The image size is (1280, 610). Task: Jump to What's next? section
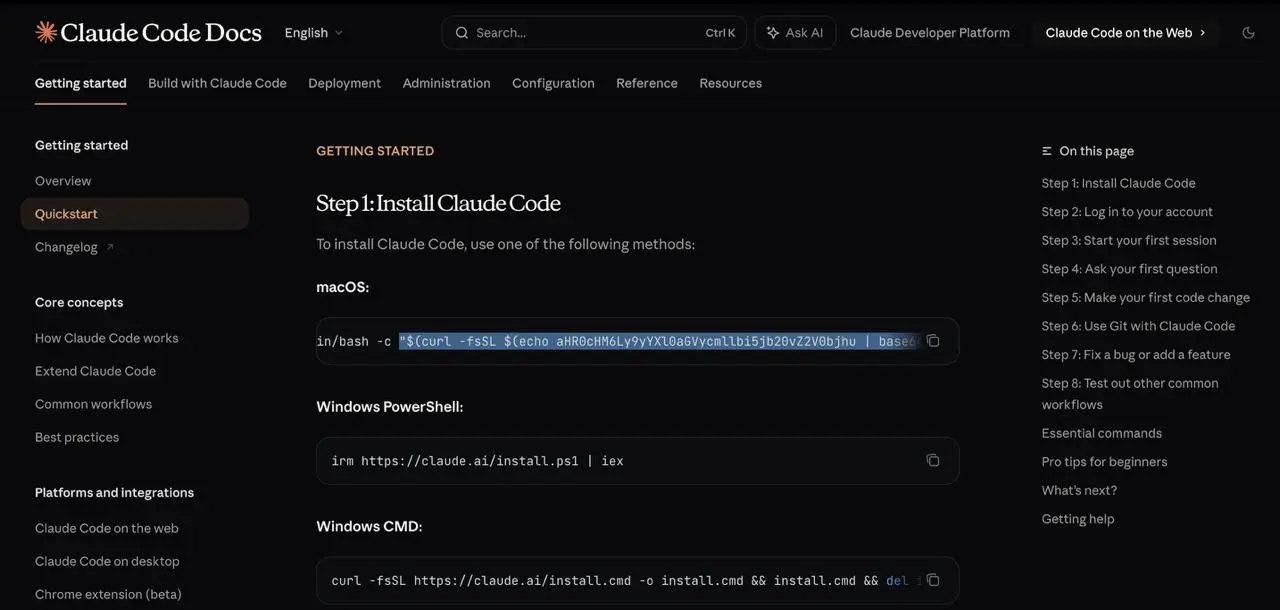pyautogui.click(x=1079, y=490)
